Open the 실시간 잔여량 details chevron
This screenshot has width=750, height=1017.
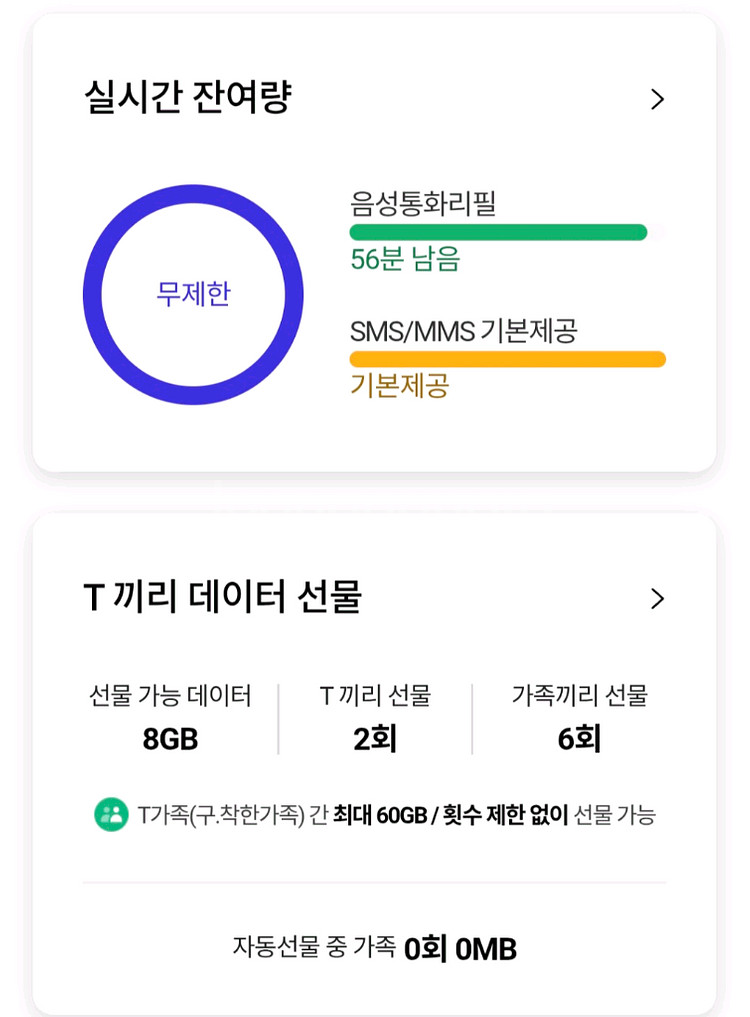click(657, 99)
